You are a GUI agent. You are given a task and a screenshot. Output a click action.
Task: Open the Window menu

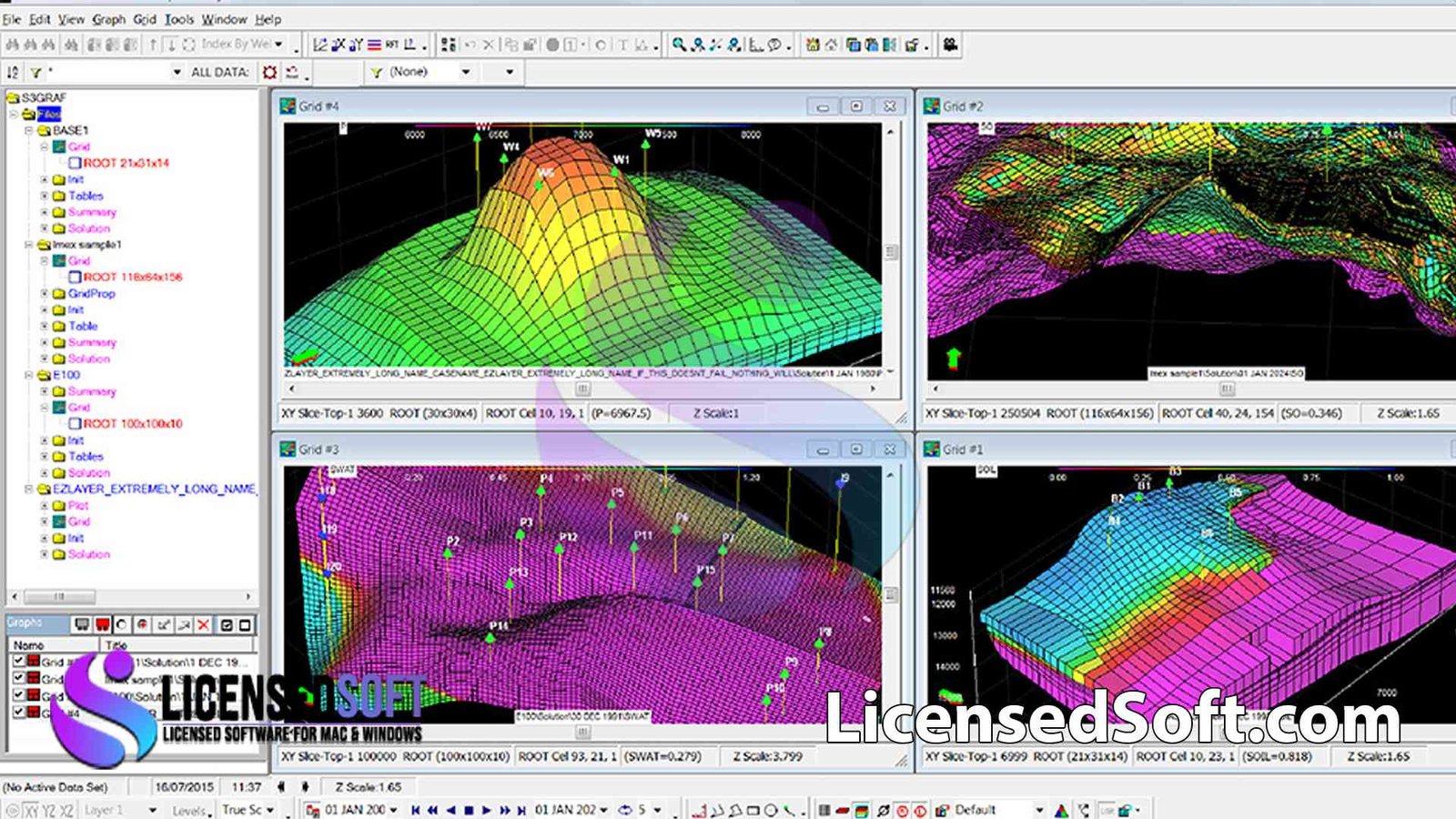pyautogui.click(x=224, y=19)
